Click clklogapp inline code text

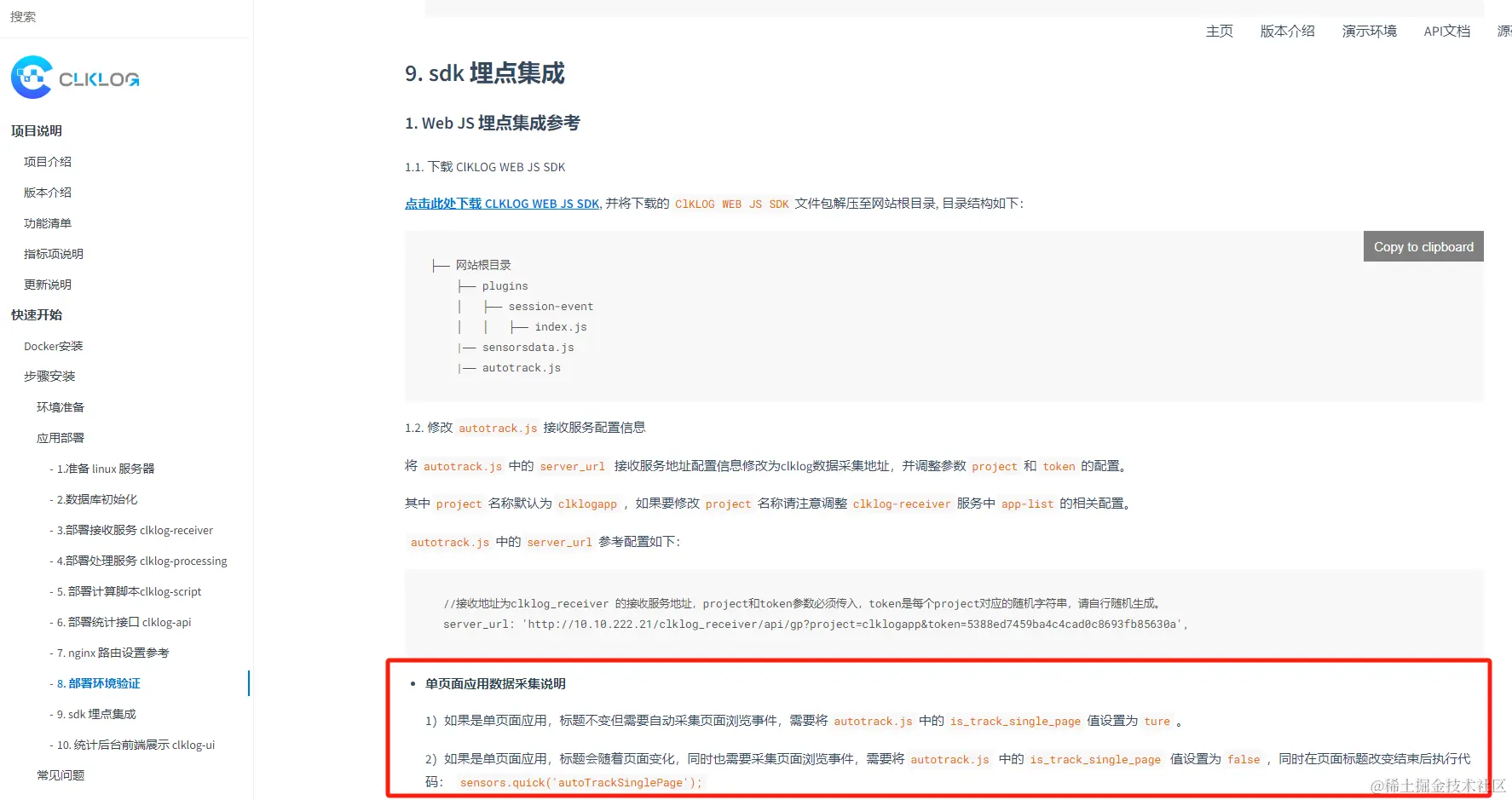[587, 504]
